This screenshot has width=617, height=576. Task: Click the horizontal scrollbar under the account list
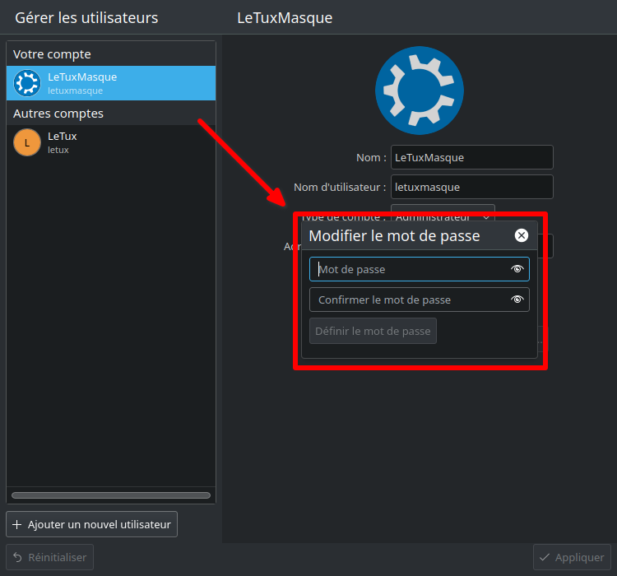pyautogui.click(x=111, y=495)
